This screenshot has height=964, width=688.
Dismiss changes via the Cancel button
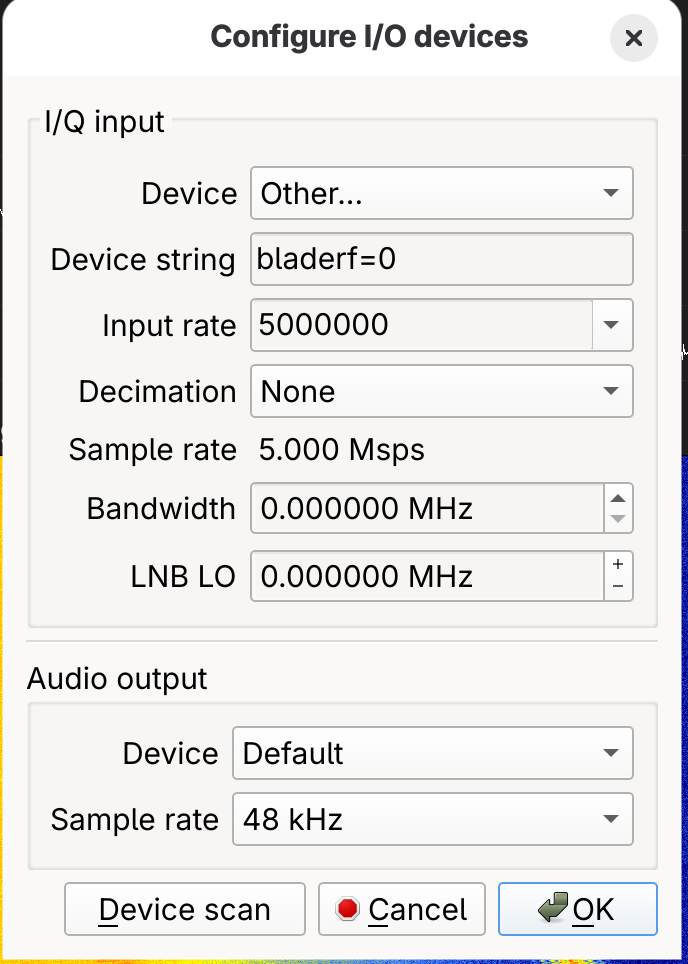[x=401, y=909]
